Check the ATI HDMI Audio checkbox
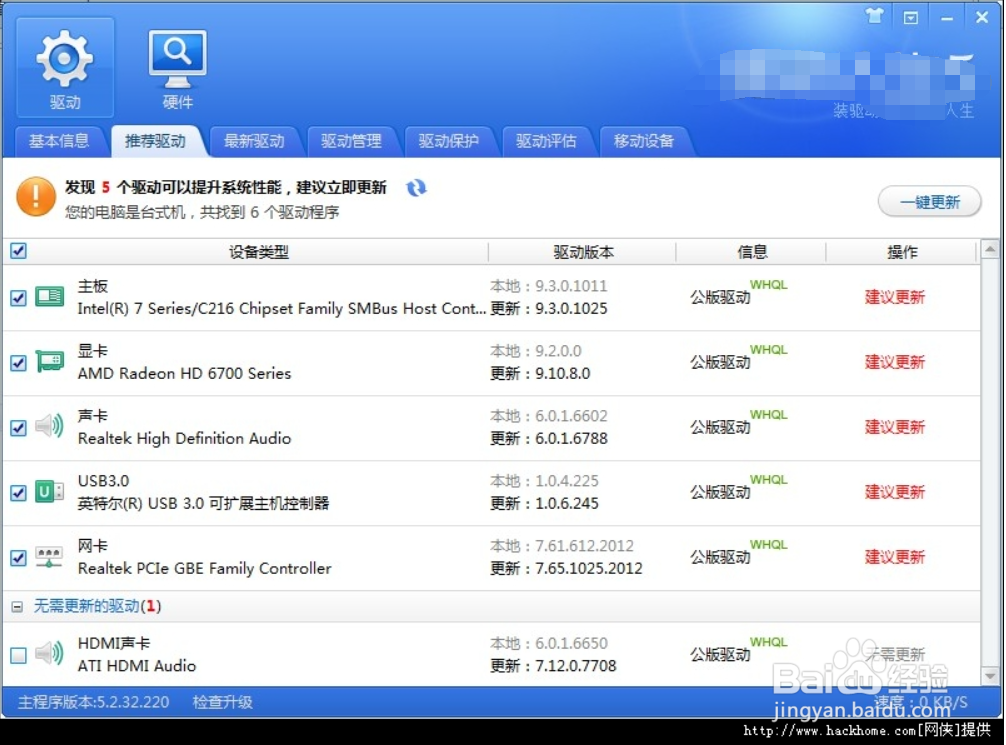The width and height of the screenshot is (1006, 745). [x=19, y=655]
